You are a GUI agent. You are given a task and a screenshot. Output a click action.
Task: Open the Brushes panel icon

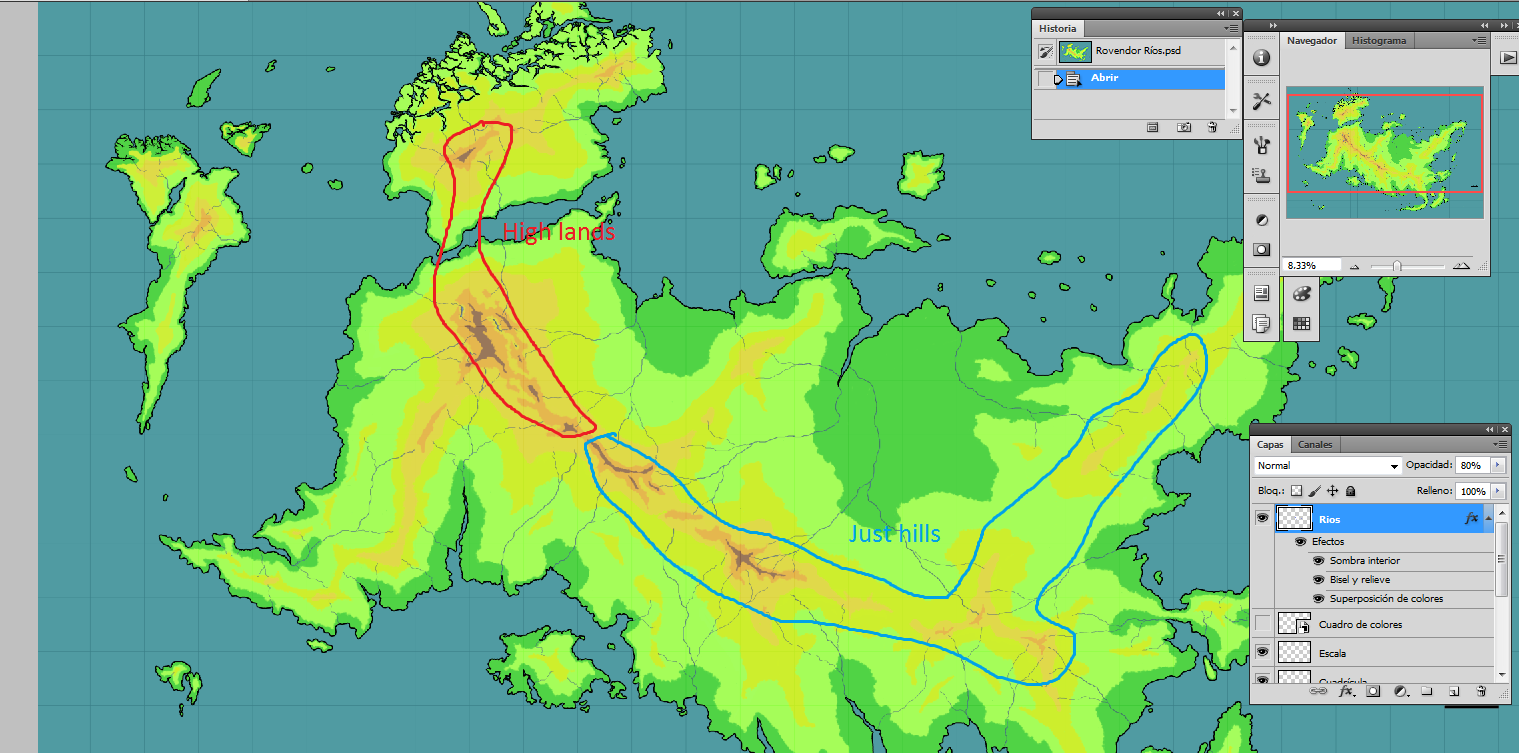1261,146
